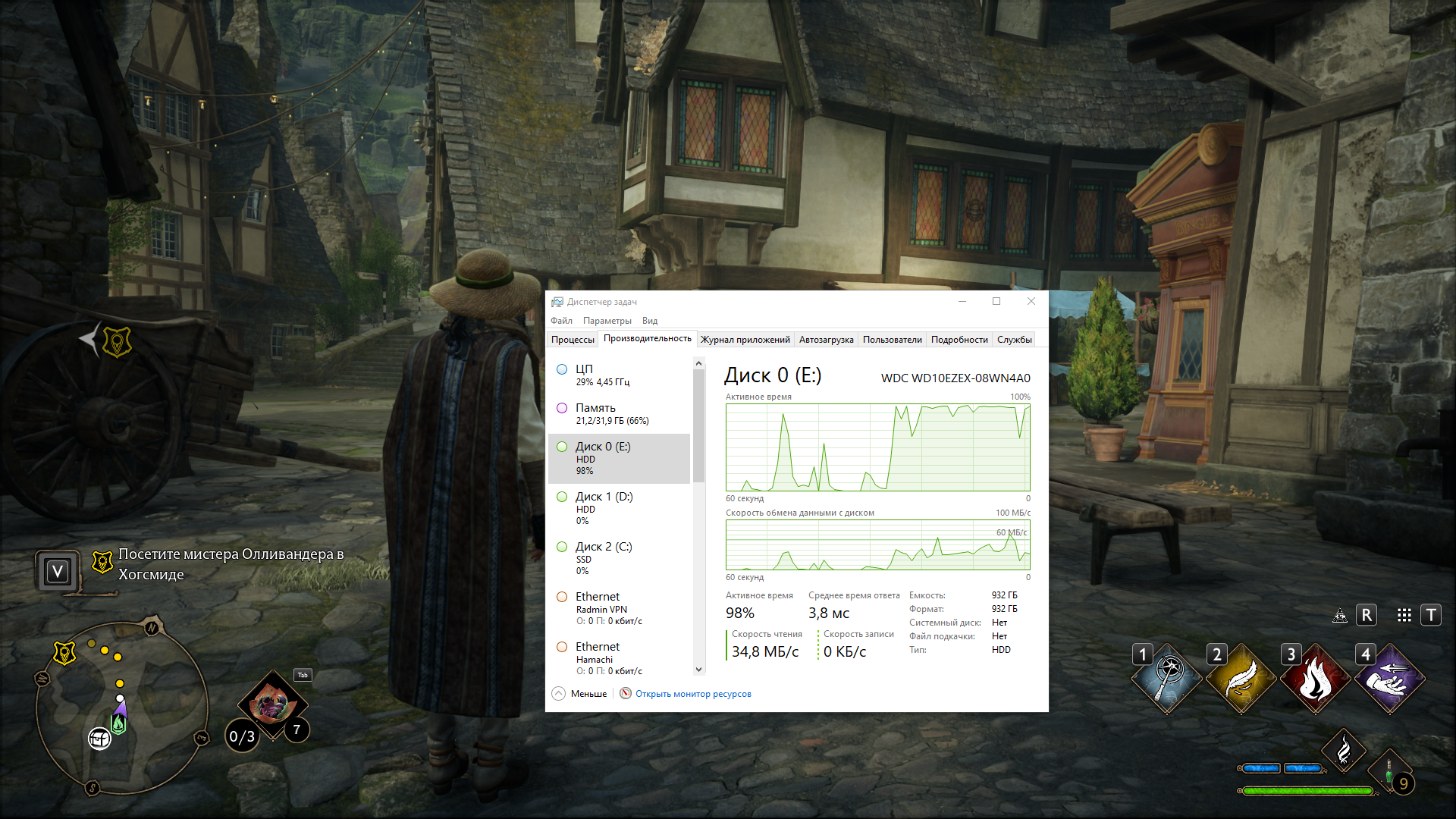Click the V key quest prompt
The height and width of the screenshot is (819, 1456).
click(58, 571)
